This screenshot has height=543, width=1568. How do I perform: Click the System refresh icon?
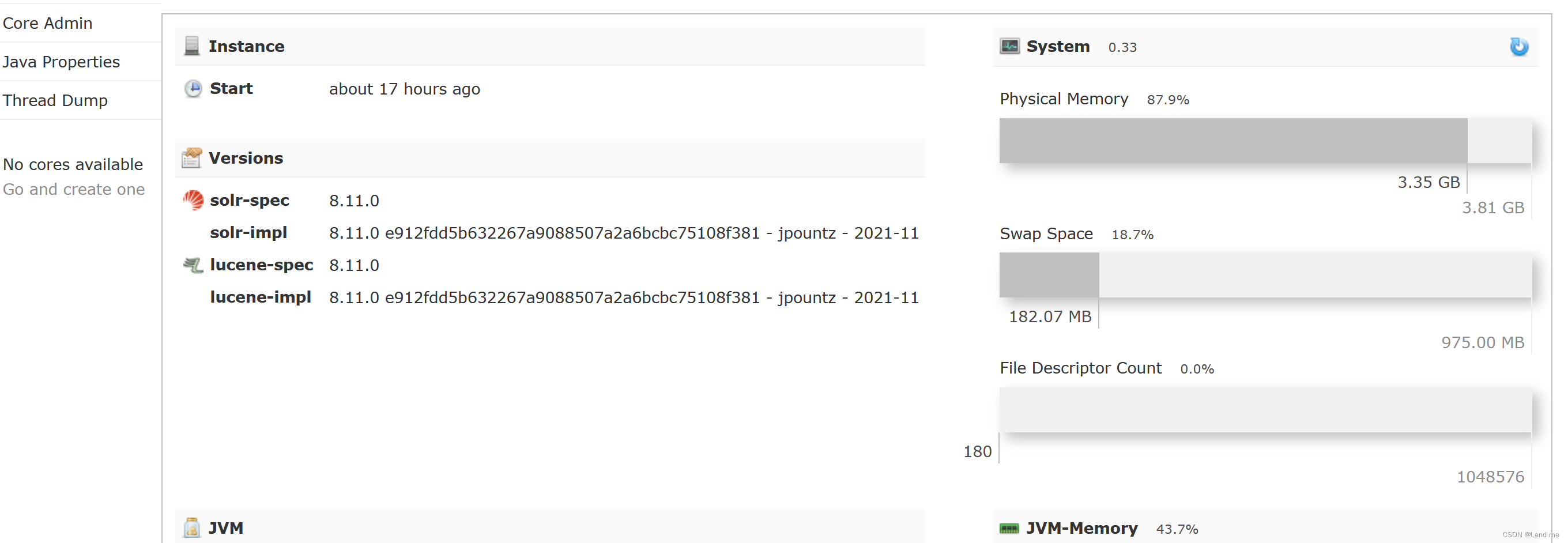(1518, 47)
